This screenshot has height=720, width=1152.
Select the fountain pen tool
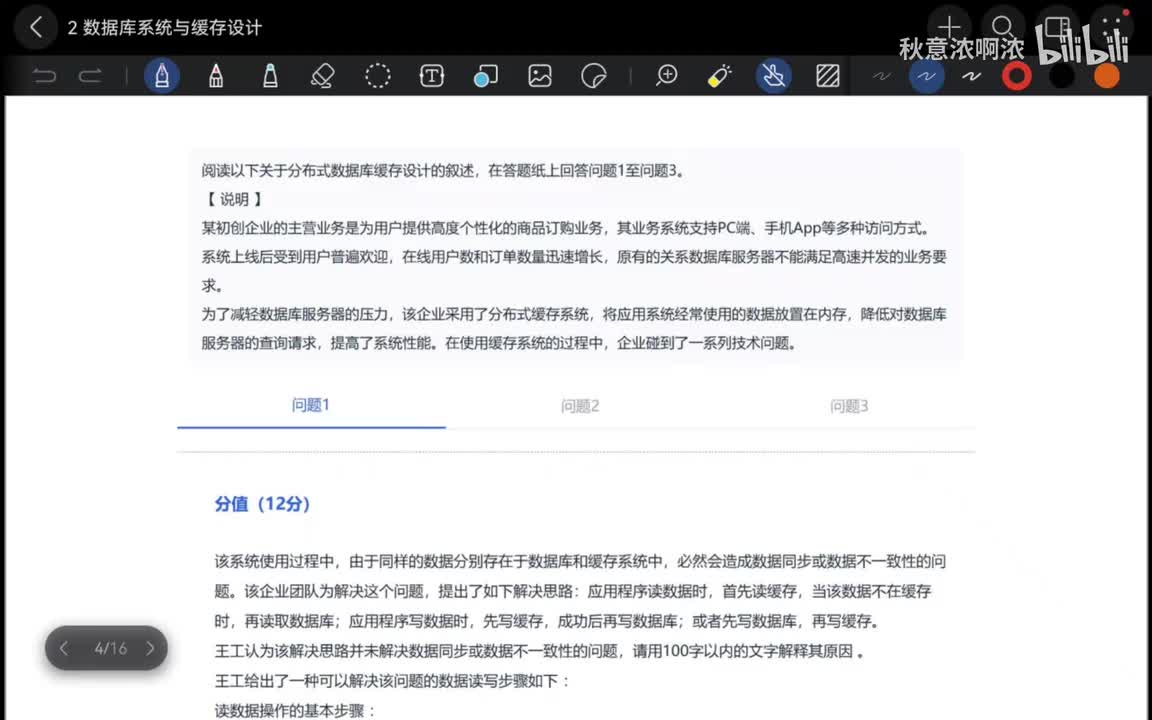pyautogui.click(x=162, y=76)
